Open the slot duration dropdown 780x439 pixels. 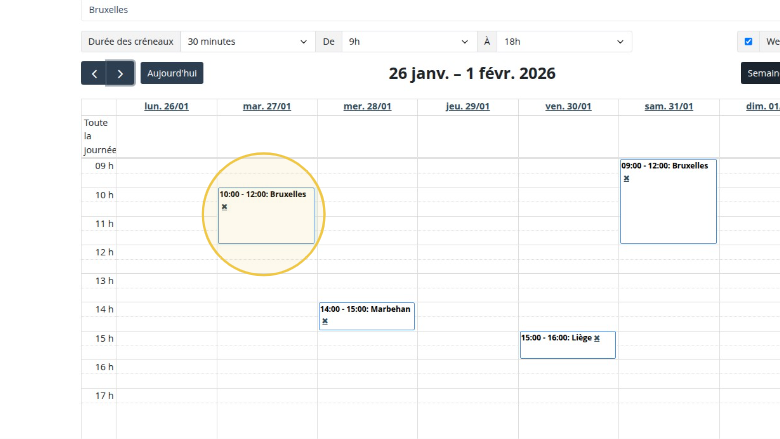tap(247, 42)
